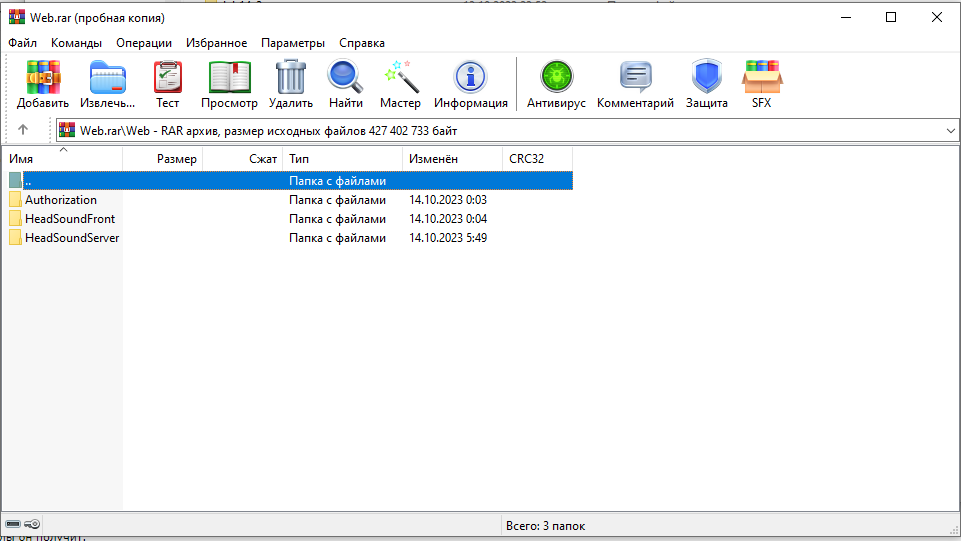
Task: Start the Антивирус scan tool
Action: pos(556,84)
